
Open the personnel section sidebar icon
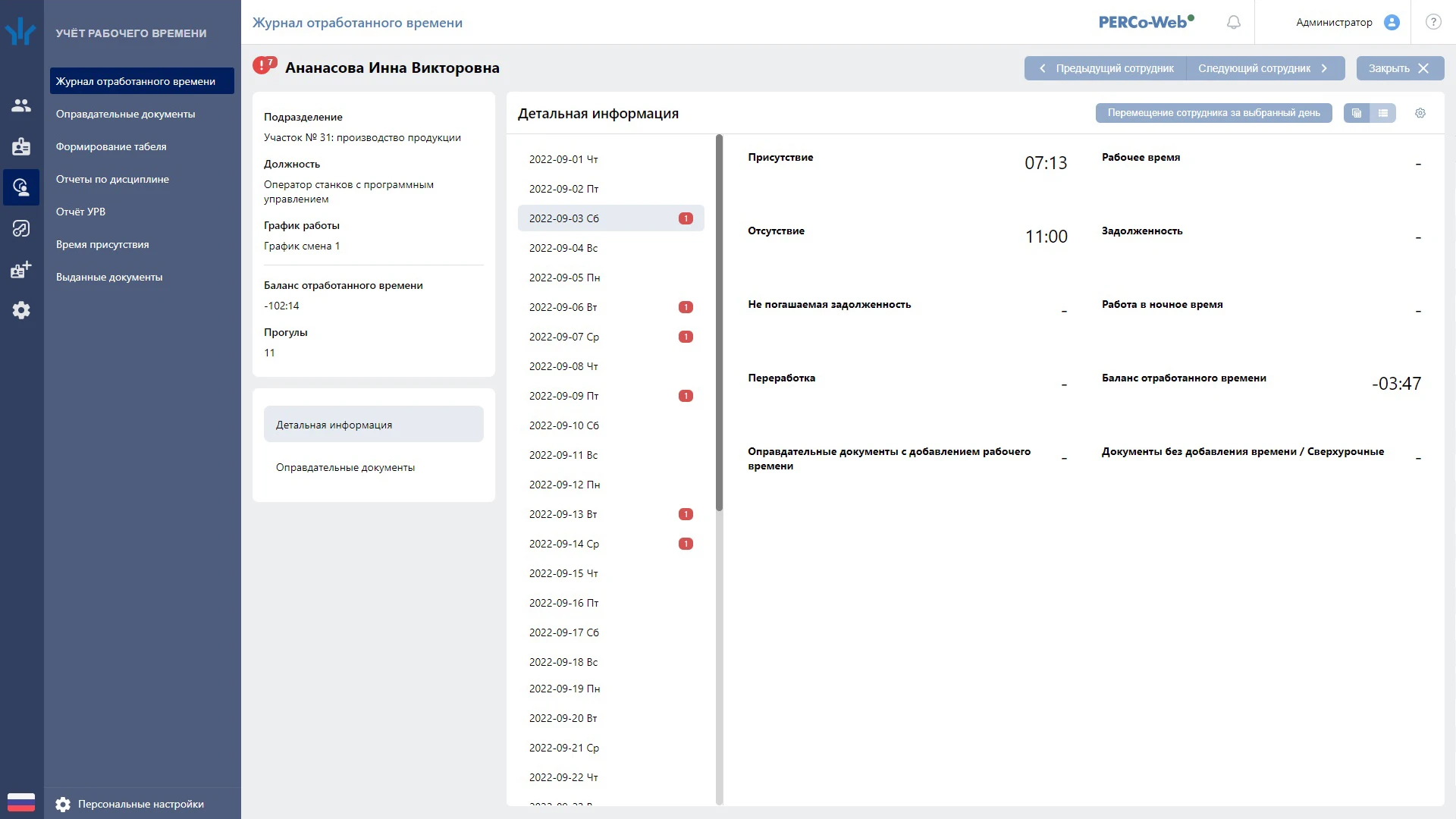pyautogui.click(x=21, y=105)
